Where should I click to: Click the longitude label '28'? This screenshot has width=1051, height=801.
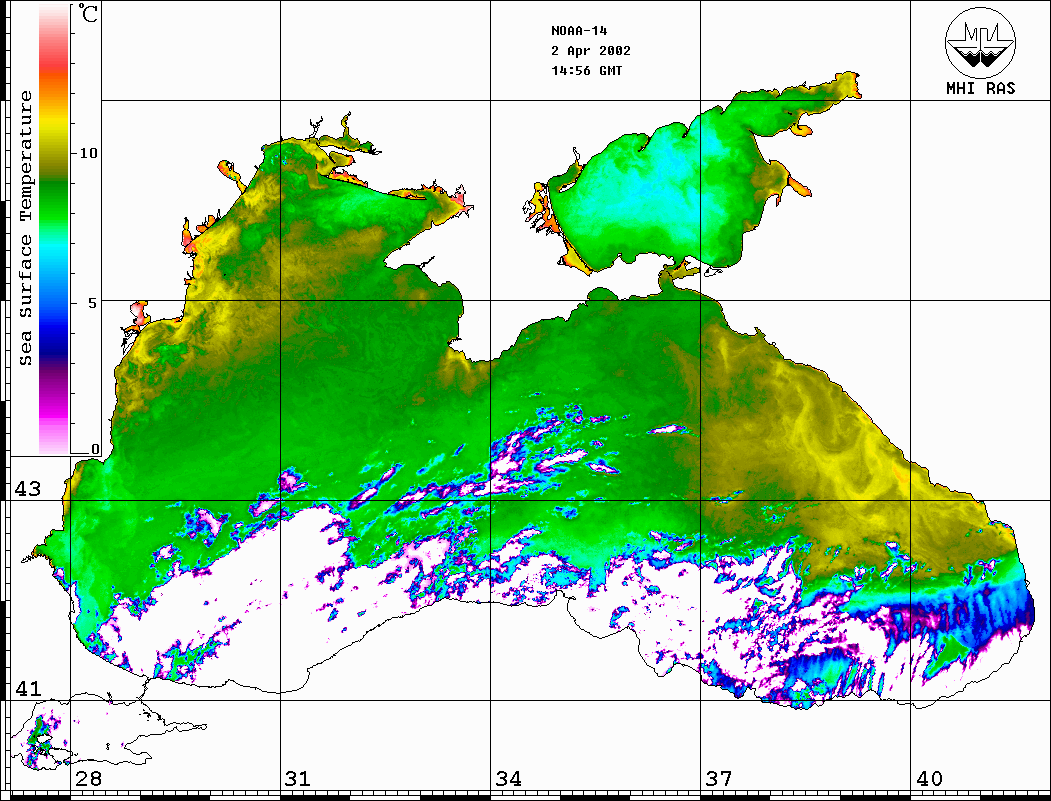point(88,778)
